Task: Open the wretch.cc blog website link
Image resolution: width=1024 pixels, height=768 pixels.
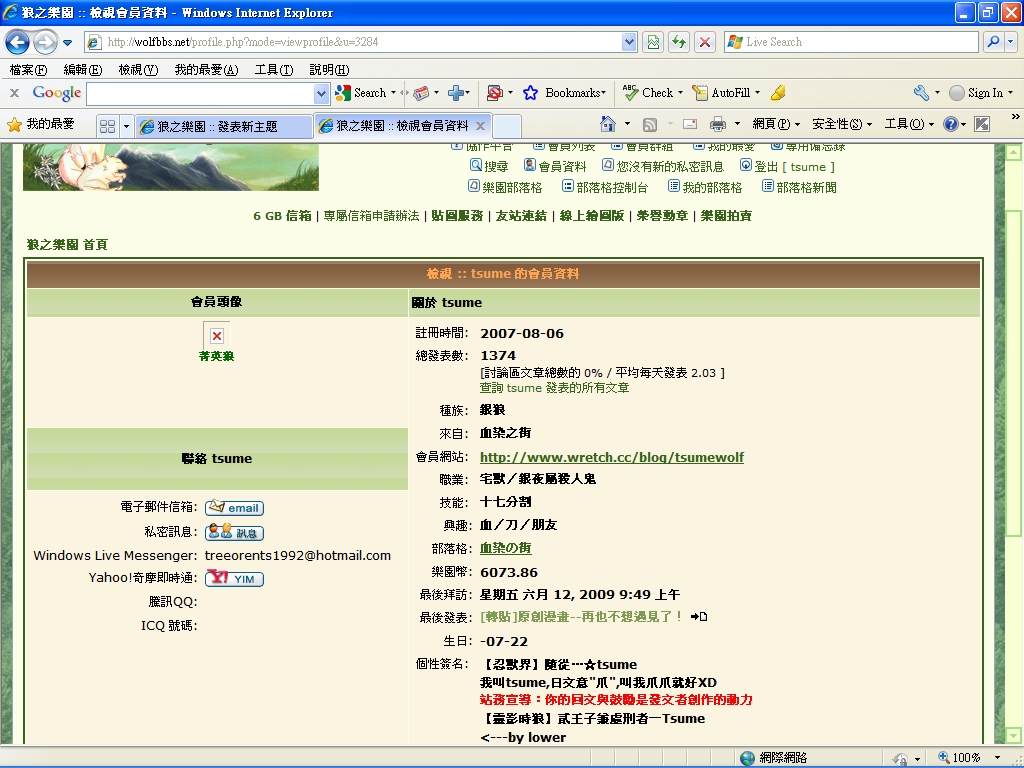Action: [611, 457]
